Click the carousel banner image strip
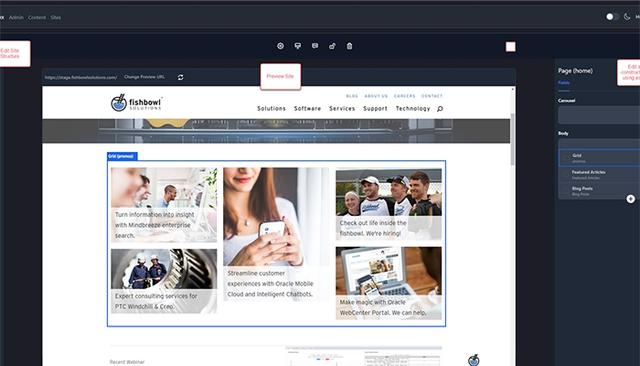640x366 pixels. coord(276,131)
